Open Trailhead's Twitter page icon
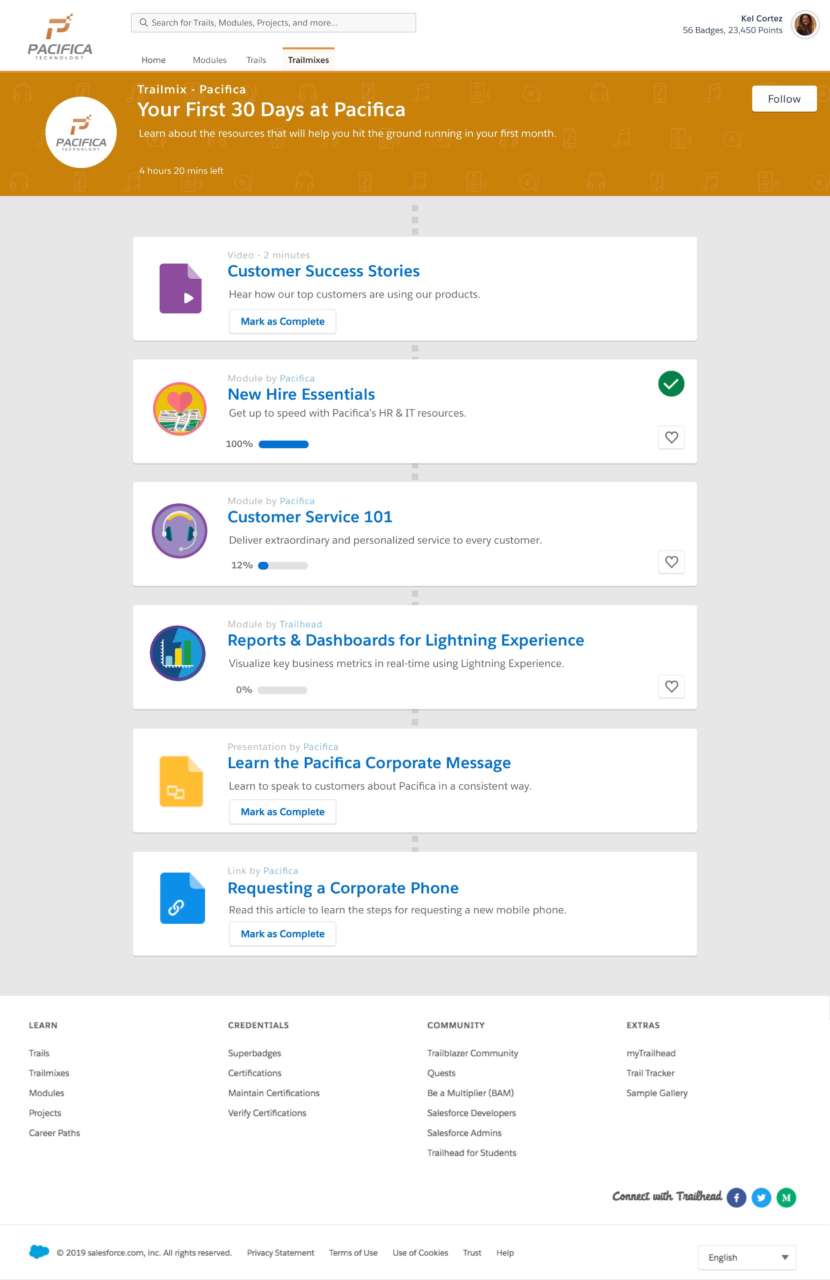Image resolution: width=830 pixels, height=1280 pixels. [x=762, y=1197]
